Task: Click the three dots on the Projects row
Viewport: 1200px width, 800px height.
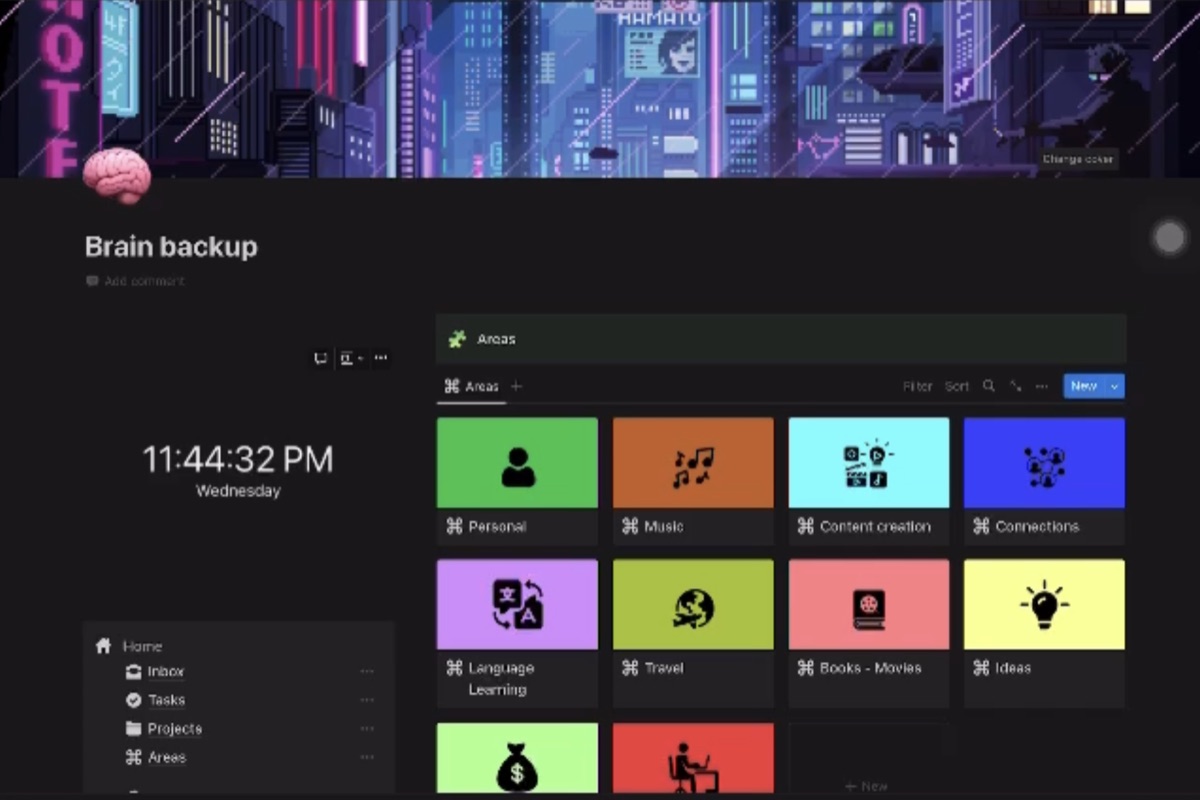Action: point(367,729)
